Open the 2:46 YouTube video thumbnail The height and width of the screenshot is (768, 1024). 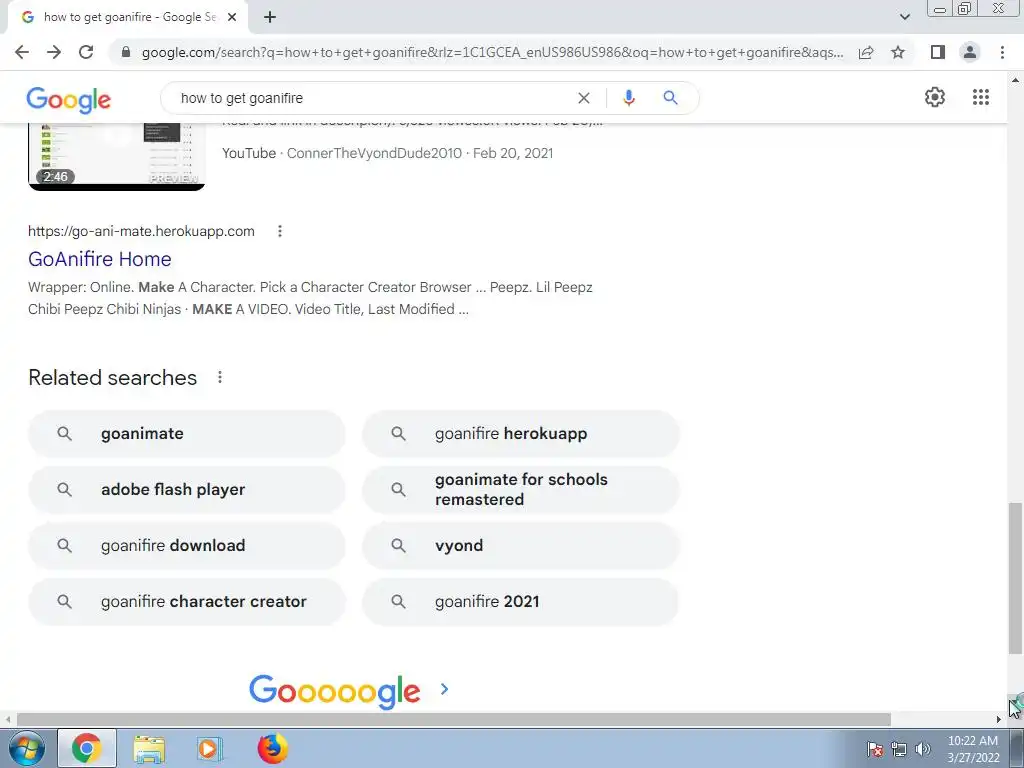pos(116,157)
